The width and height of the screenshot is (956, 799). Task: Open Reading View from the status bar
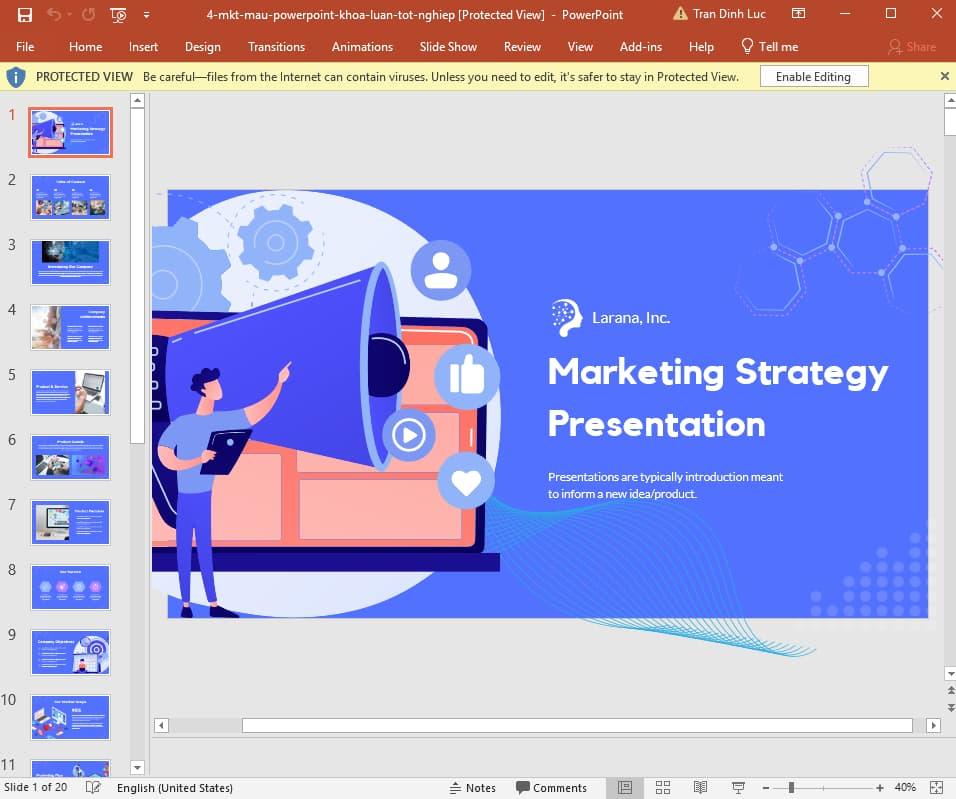point(699,787)
